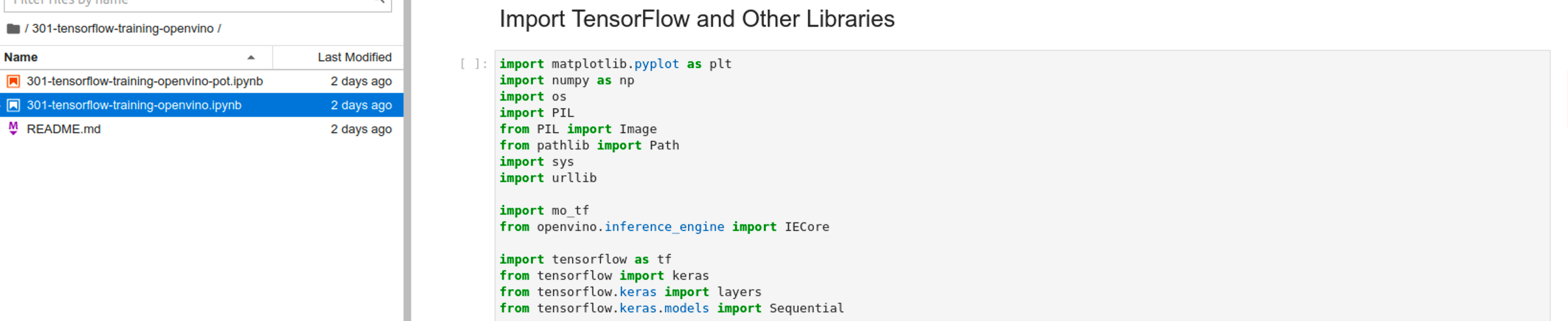Open the 301-tensorflow-training-openvino breadcrumb link

pos(122,29)
